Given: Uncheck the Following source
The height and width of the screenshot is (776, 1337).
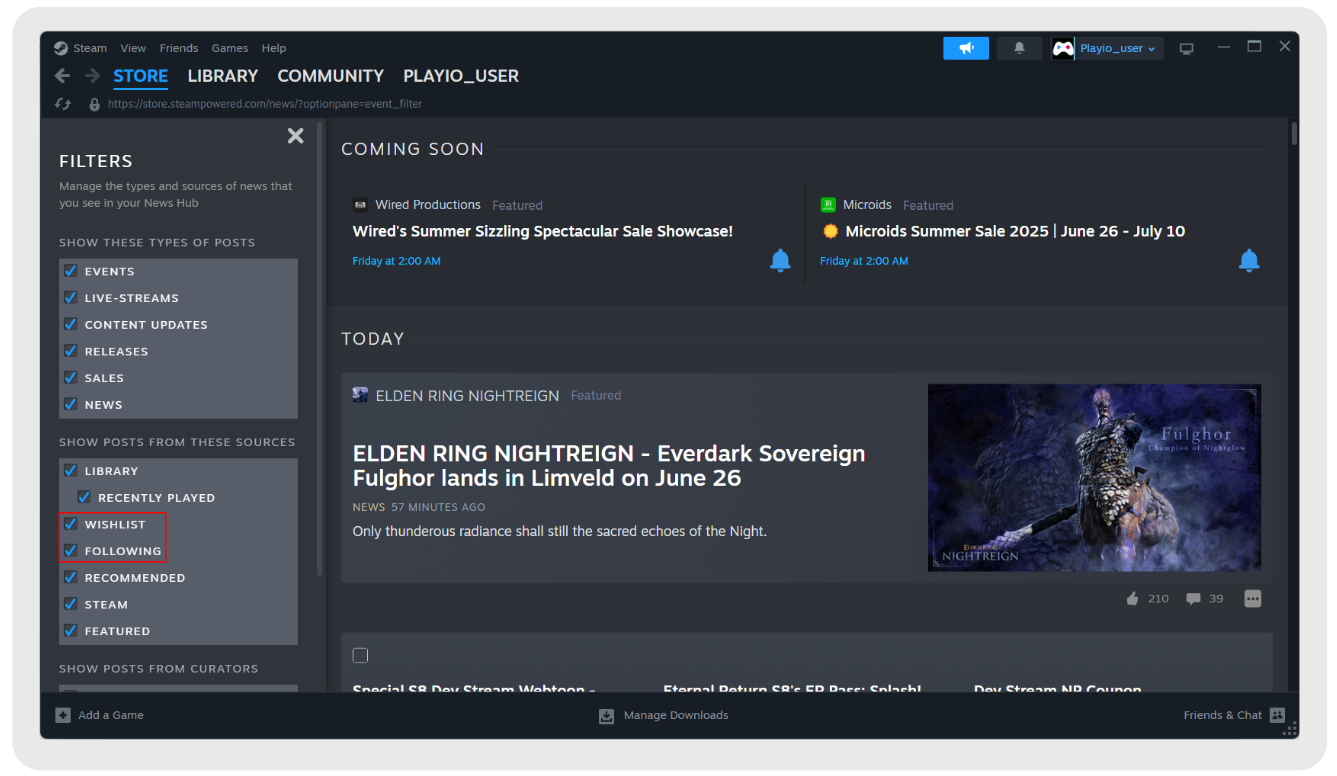Looking at the screenshot, I should (70, 551).
